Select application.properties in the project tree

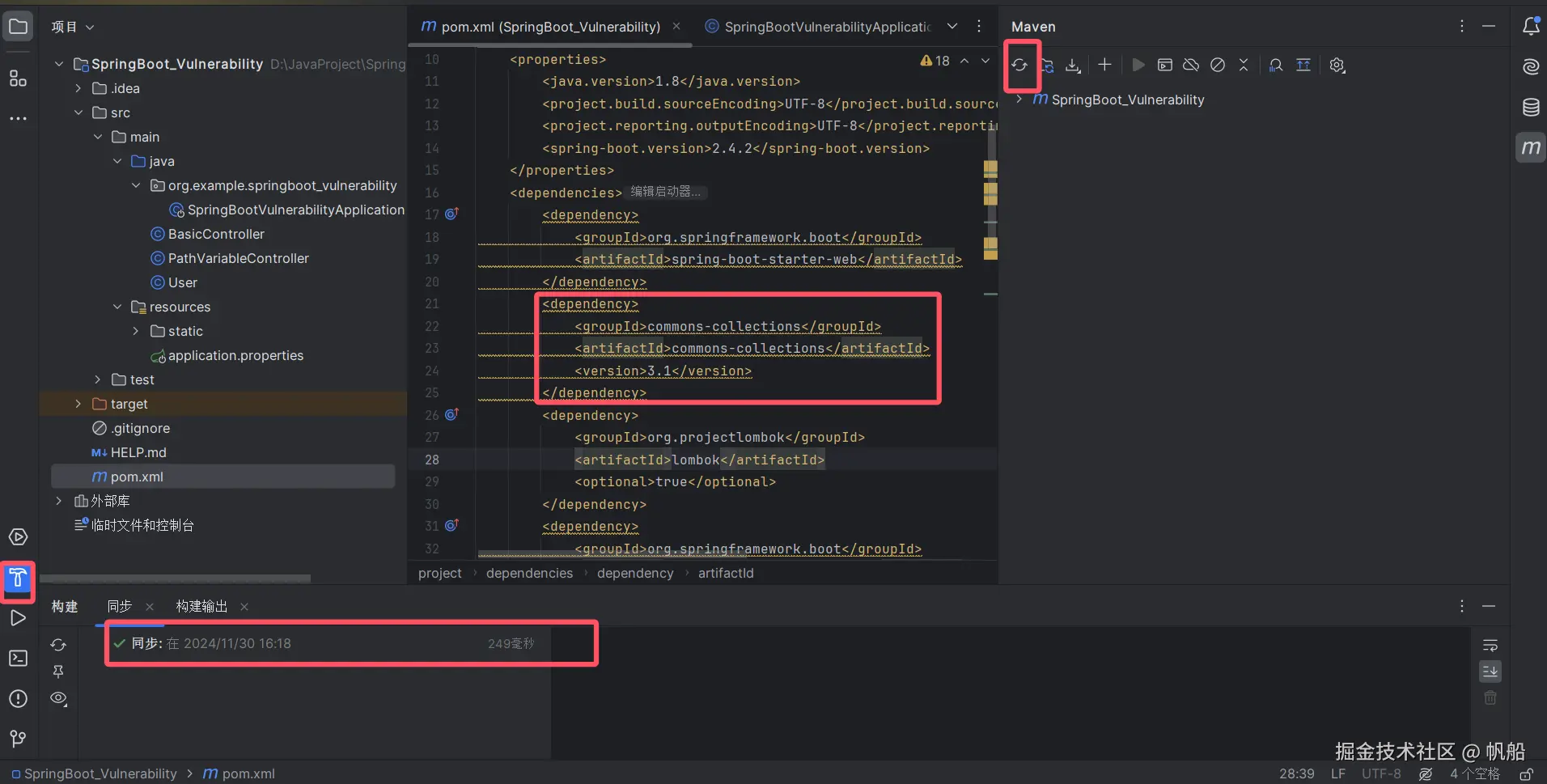(x=235, y=355)
